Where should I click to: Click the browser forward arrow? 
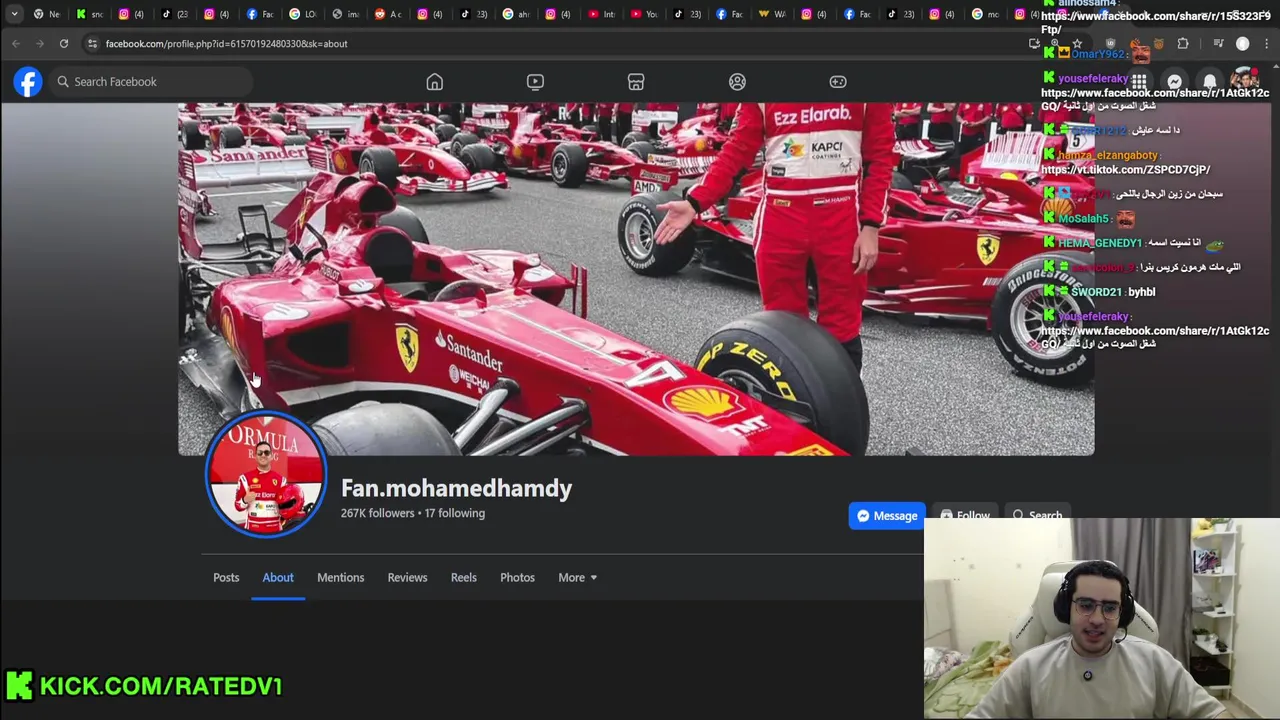click(40, 44)
